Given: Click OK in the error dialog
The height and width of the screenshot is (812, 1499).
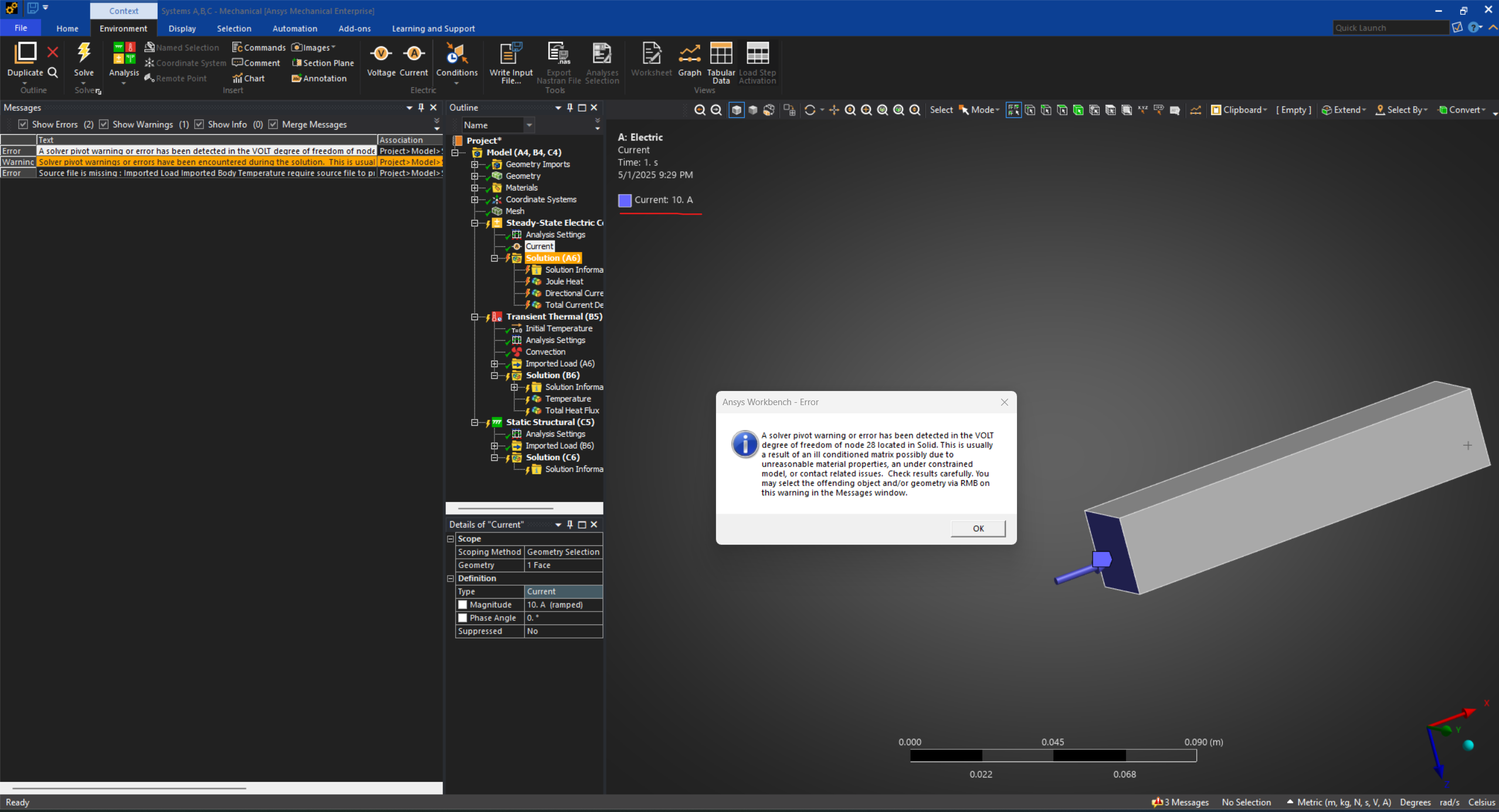Looking at the screenshot, I should (978, 528).
